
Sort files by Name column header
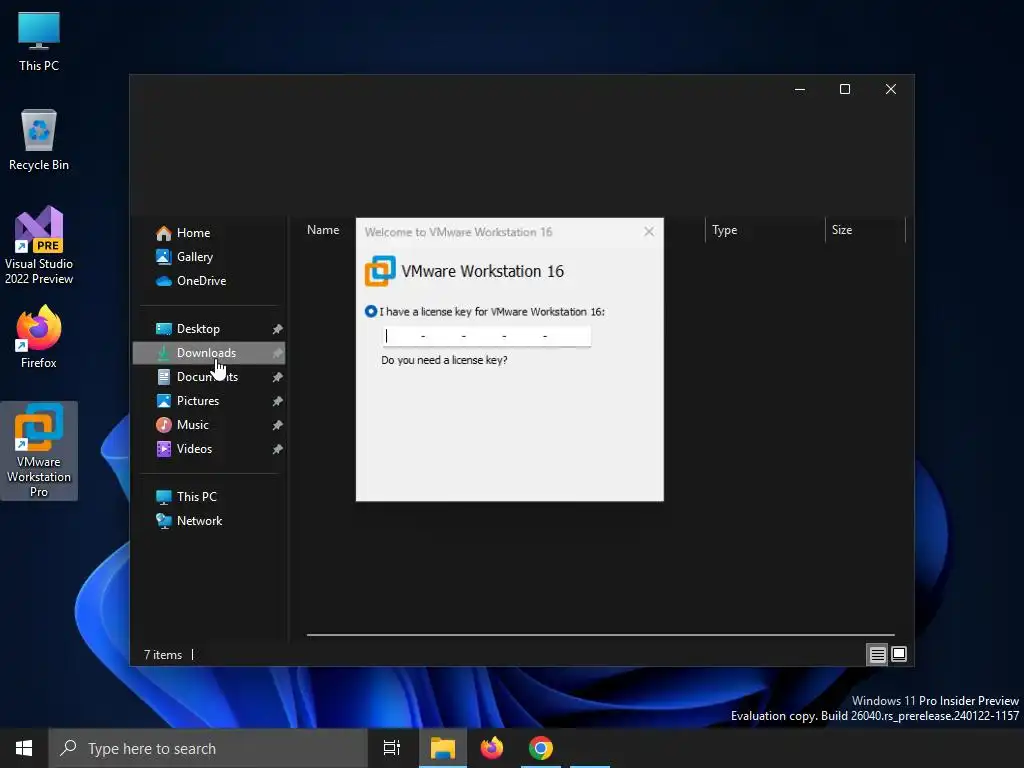[323, 230]
